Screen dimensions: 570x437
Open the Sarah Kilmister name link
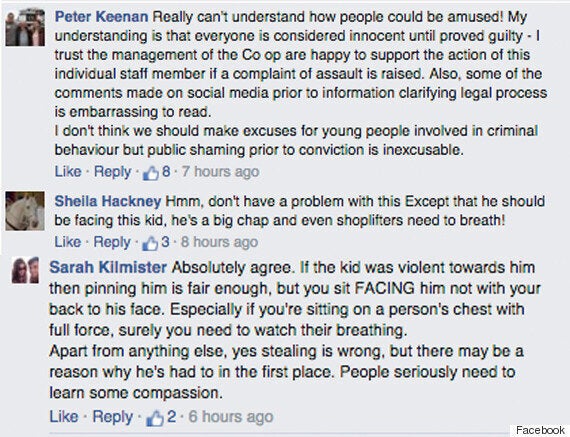point(108,268)
